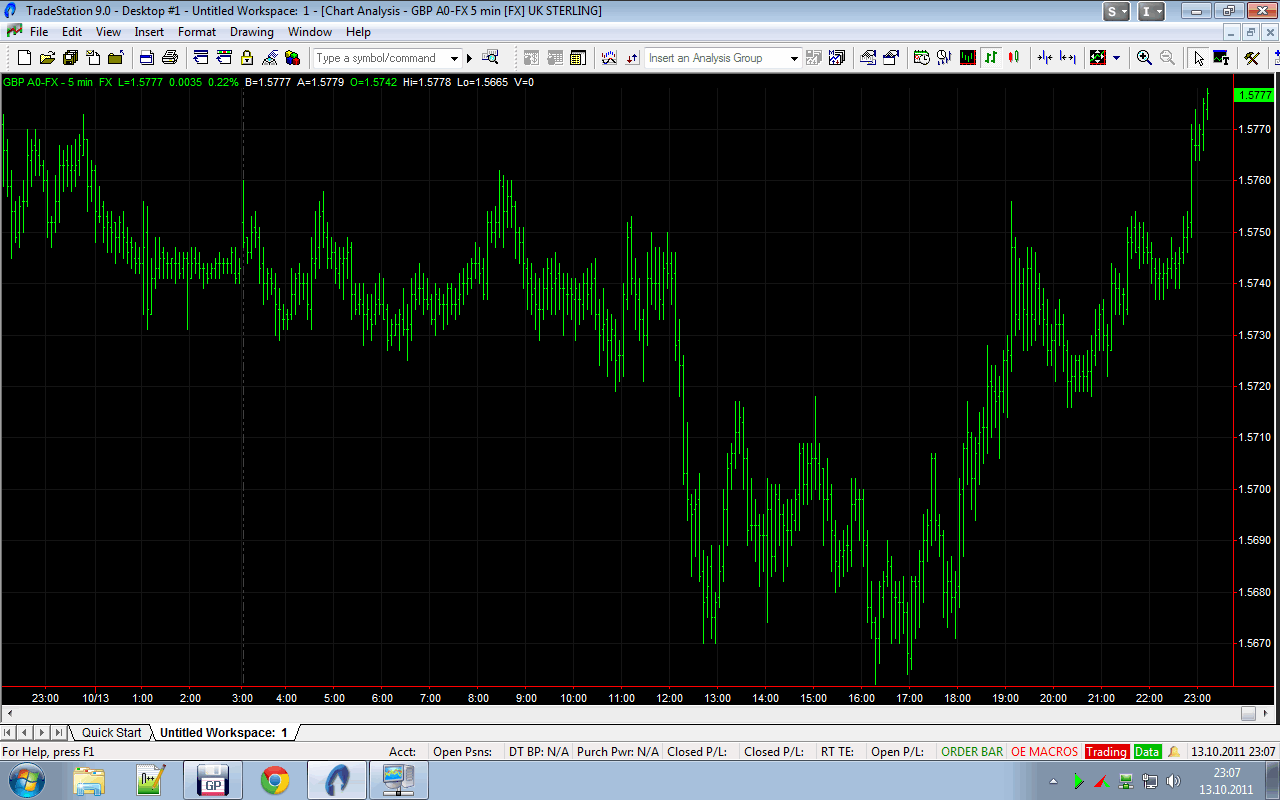Click the New Workspace icon
Screen dimensions: 1280x800
click(x=25, y=58)
